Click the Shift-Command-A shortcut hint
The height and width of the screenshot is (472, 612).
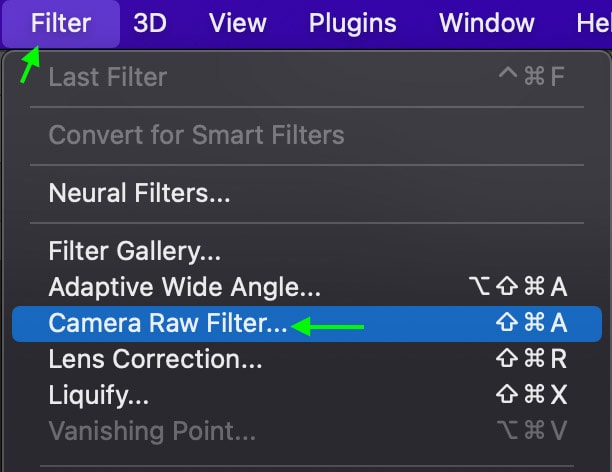531,324
